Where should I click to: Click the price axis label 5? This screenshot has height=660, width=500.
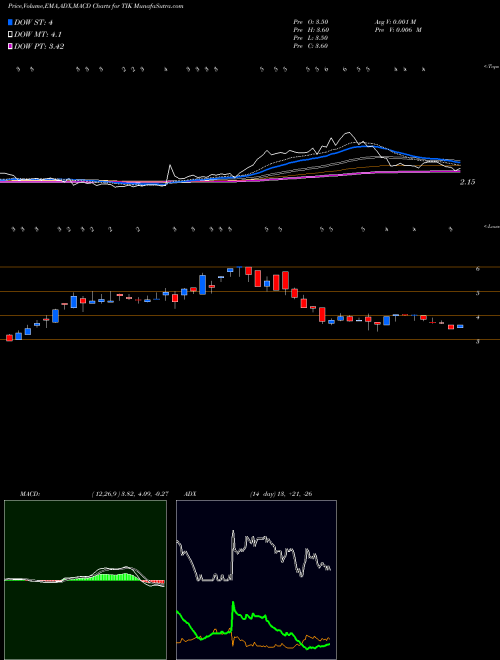(x=478, y=293)
